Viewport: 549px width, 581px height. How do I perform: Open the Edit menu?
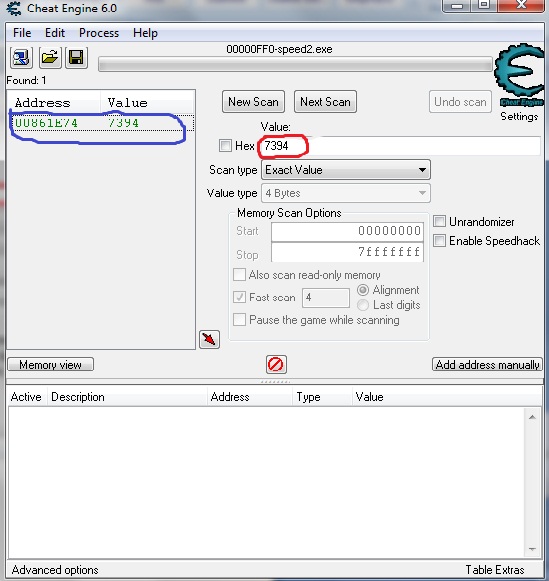[55, 33]
